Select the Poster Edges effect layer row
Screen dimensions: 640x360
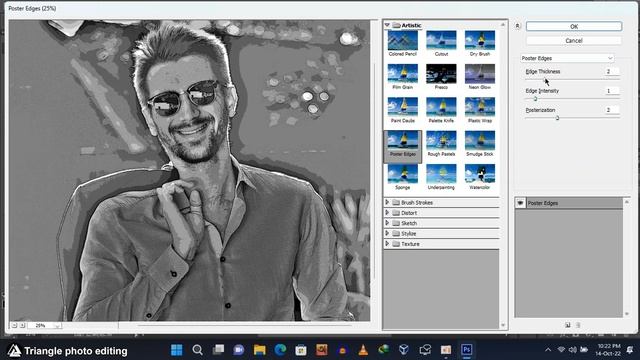(569, 203)
